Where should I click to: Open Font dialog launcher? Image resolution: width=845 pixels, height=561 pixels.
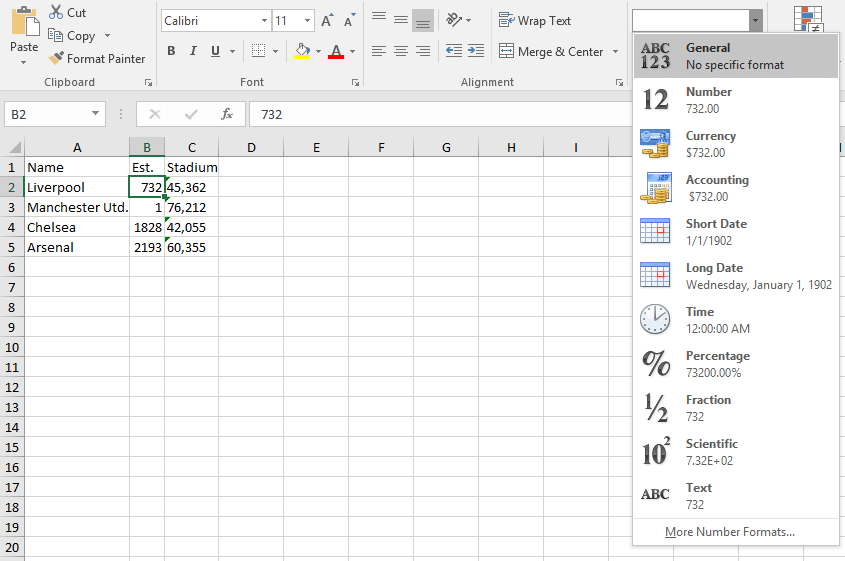point(355,82)
